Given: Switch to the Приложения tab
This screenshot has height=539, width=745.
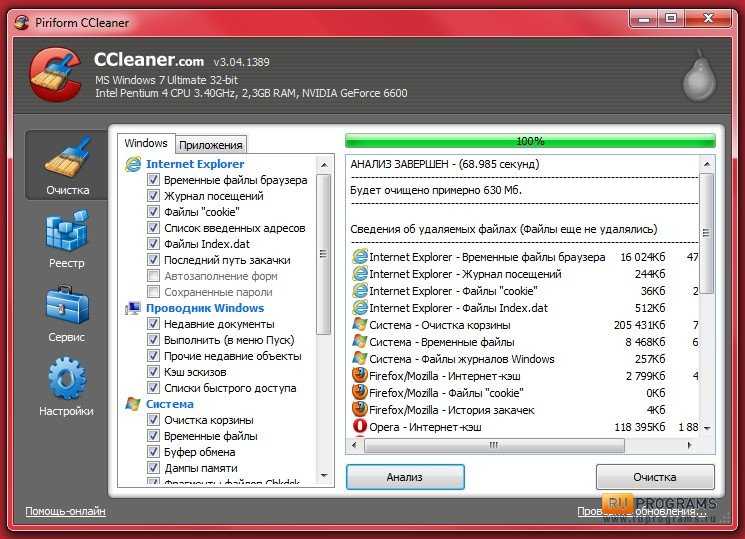Looking at the screenshot, I should coord(211,145).
